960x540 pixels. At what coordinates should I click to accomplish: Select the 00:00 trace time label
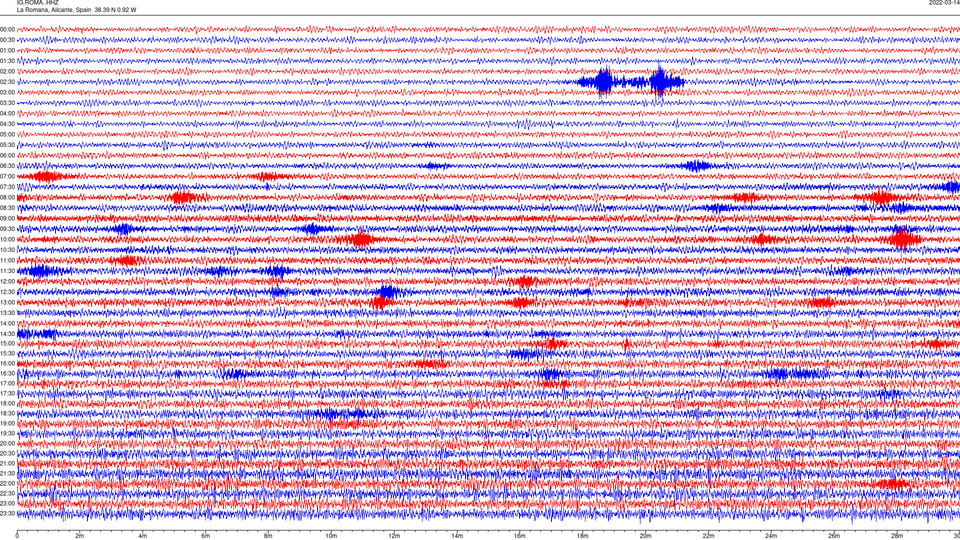[7, 29]
